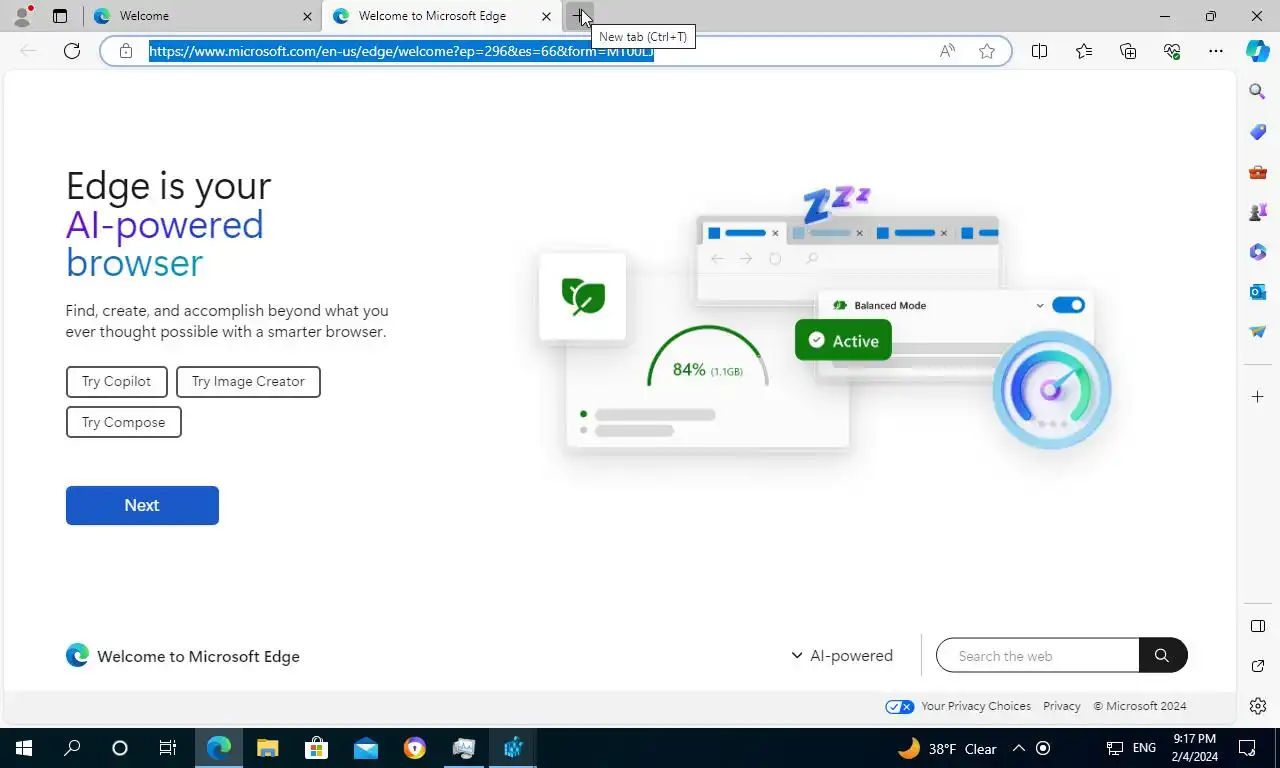This screenshot has width=1280, height=768.
Task: Start Read aloud from address bar
Action: 947,51
